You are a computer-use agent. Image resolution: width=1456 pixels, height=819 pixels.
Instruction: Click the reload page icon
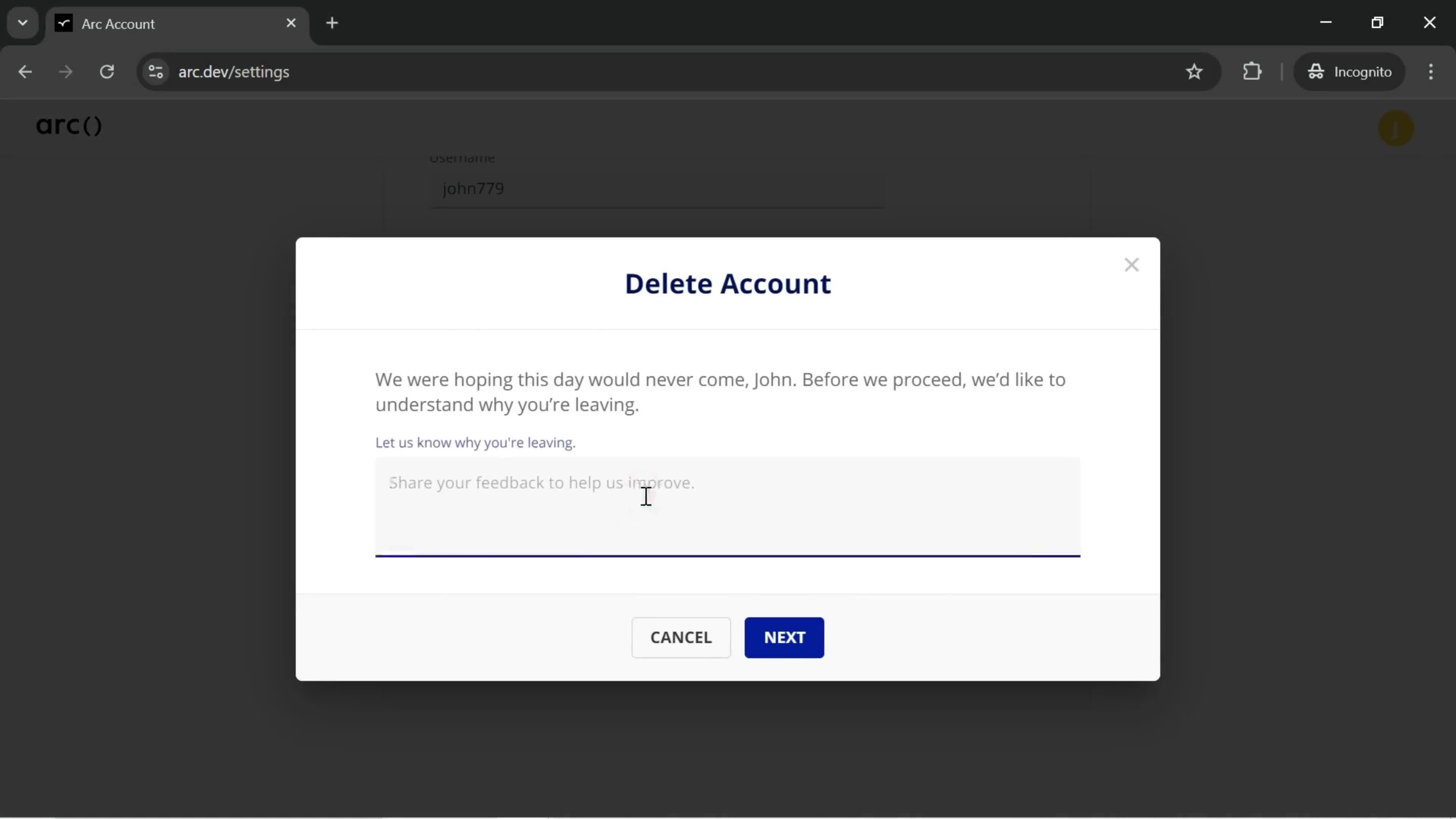point(107,71)
